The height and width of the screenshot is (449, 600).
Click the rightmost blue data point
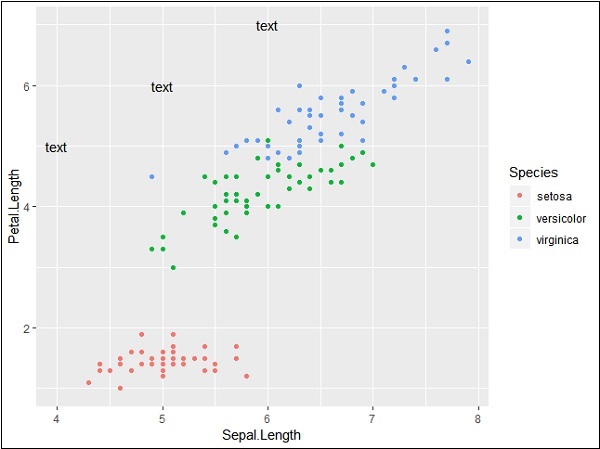[468, 62]
